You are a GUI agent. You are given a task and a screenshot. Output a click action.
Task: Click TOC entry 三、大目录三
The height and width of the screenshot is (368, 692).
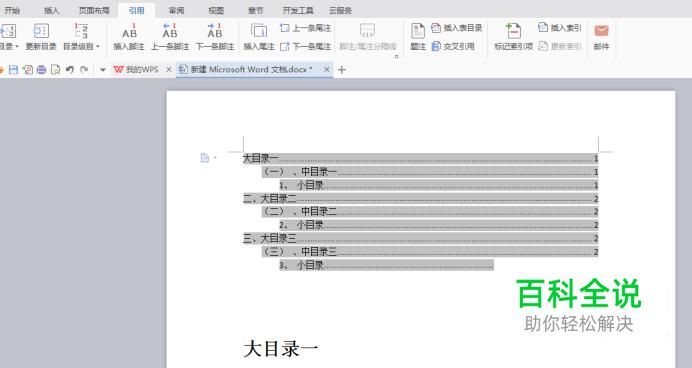pos(421,239)
